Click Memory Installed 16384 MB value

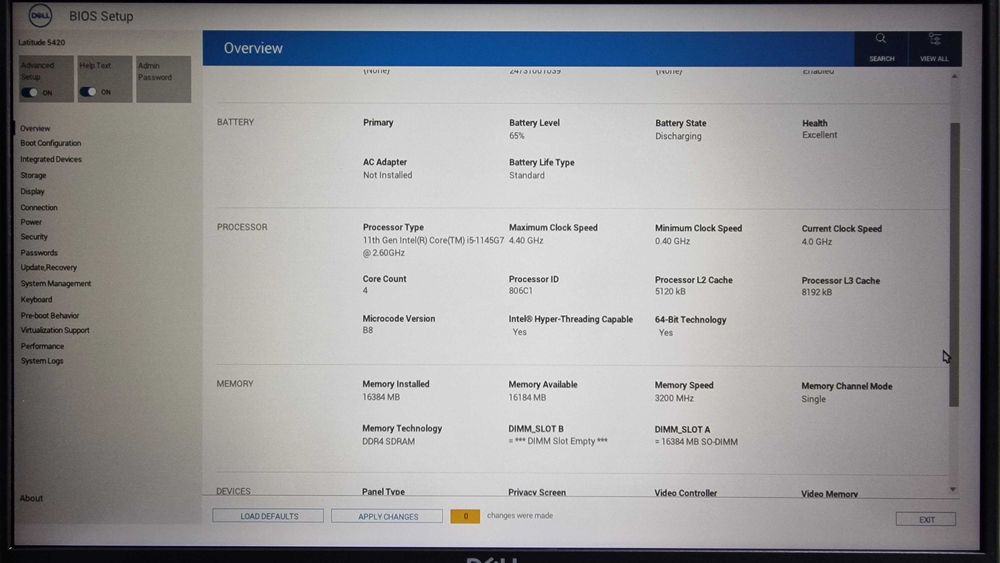[381, 397]
